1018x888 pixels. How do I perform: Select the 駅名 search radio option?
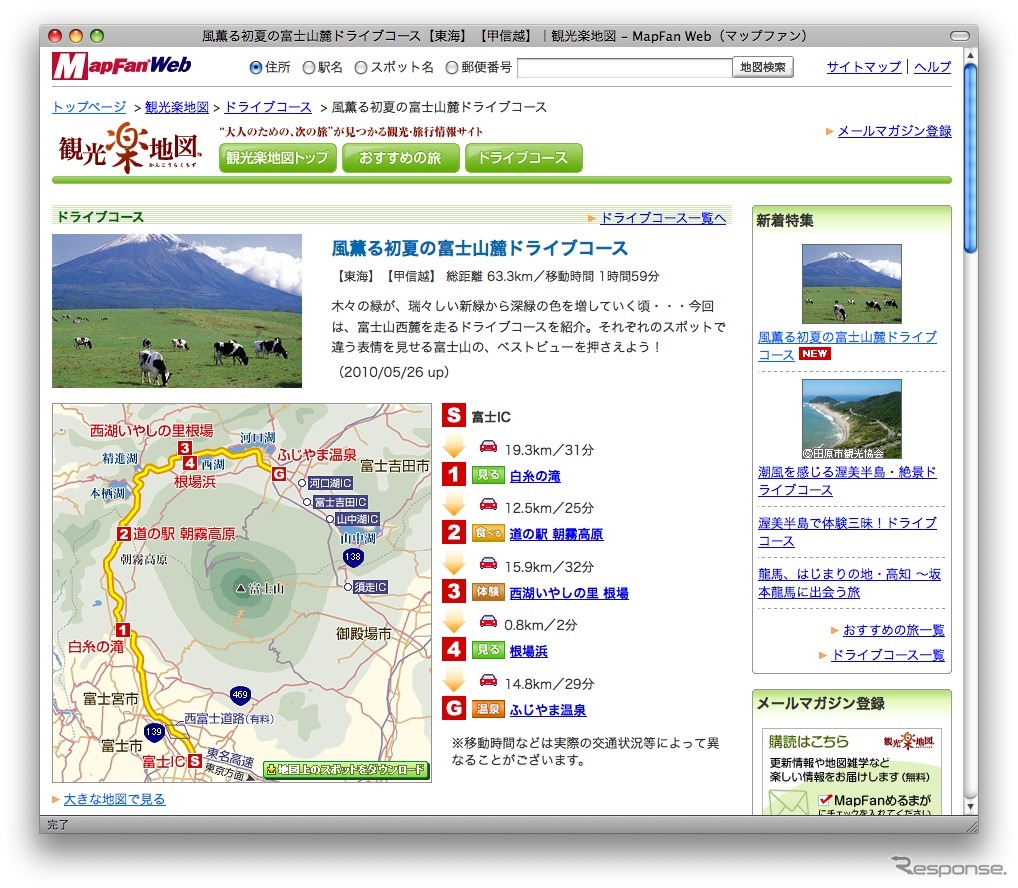309,67
